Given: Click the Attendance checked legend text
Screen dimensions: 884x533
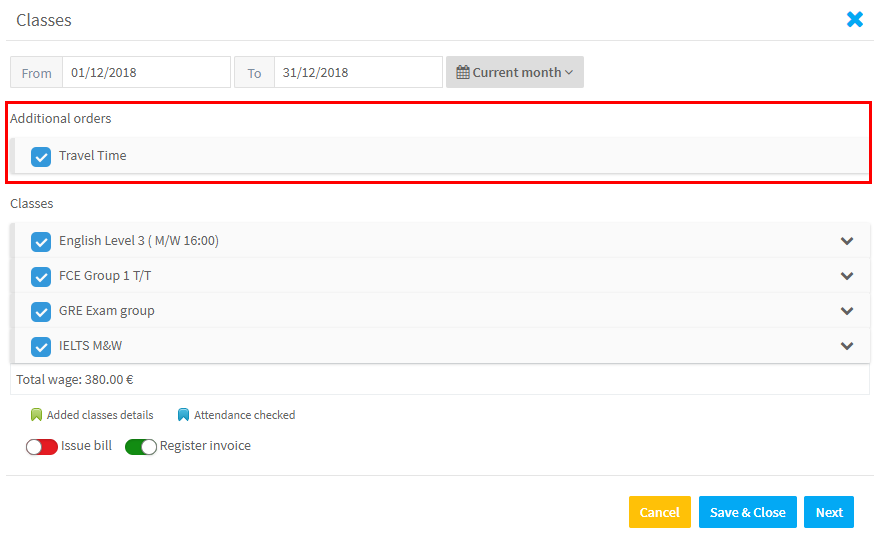Looking at the screenshot, I should click(244, 415).
